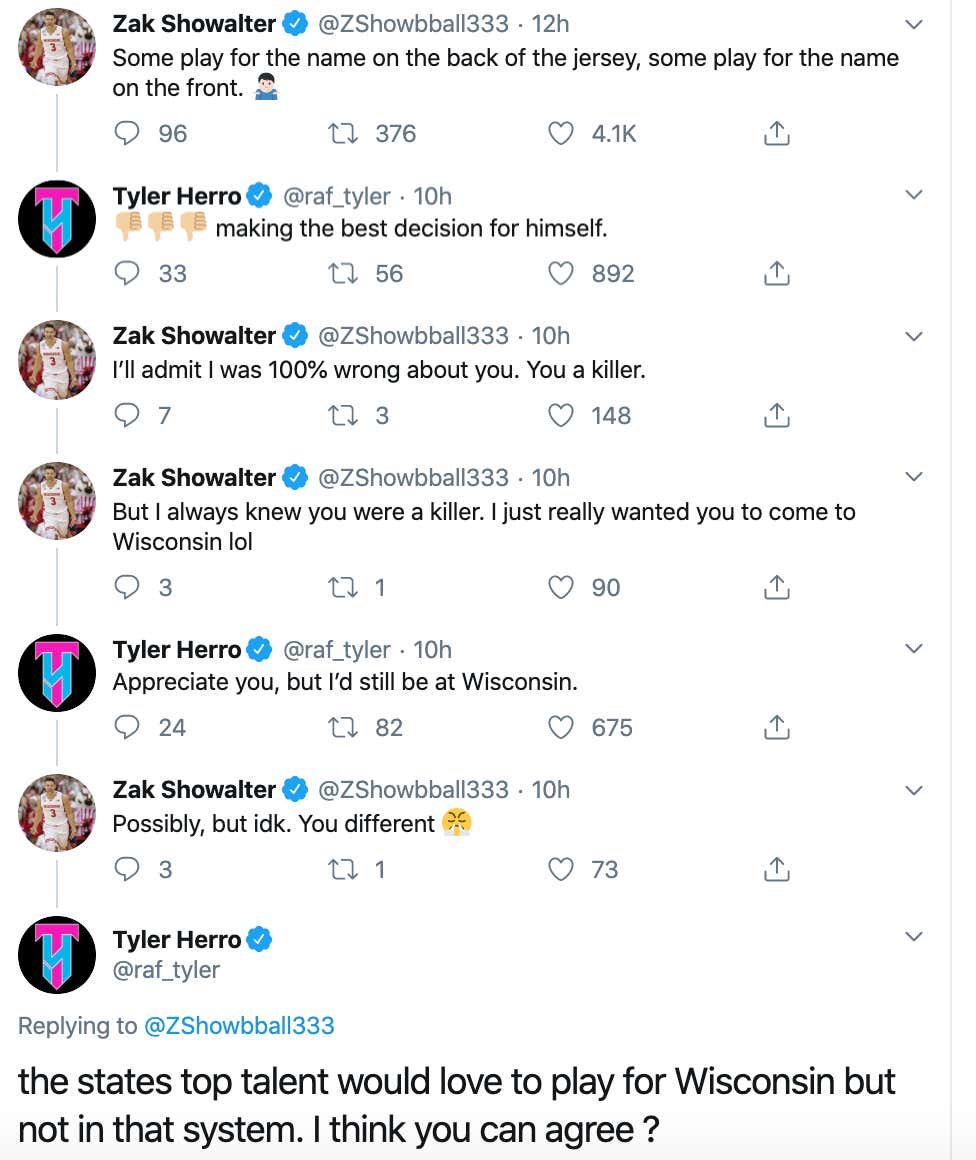976x1160 pixels.
Task: Open the chevron menu on the bottom Tyler Herro tweet
Action: (913, 937)
